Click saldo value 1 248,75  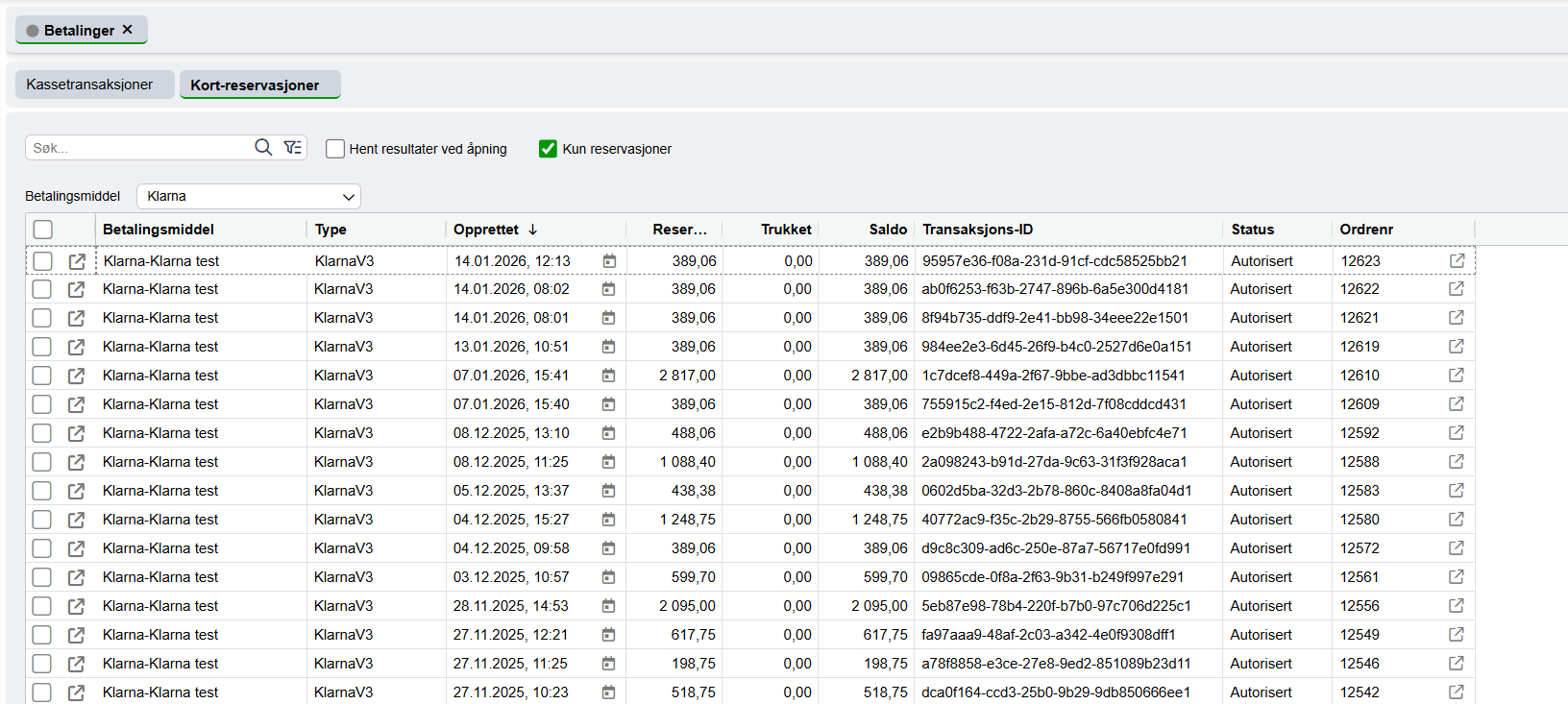(x=879, y=520)
